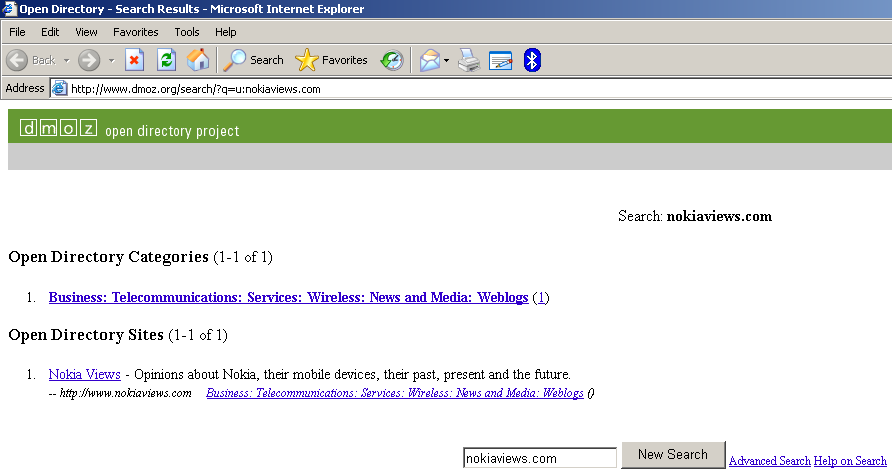The image size is (892, 473).
Task: Click the Edit page icon in toolbar
Action: 501,60
